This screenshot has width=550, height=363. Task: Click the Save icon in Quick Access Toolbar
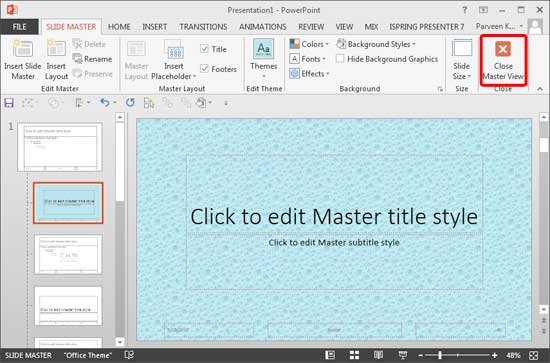coord(9,103)
